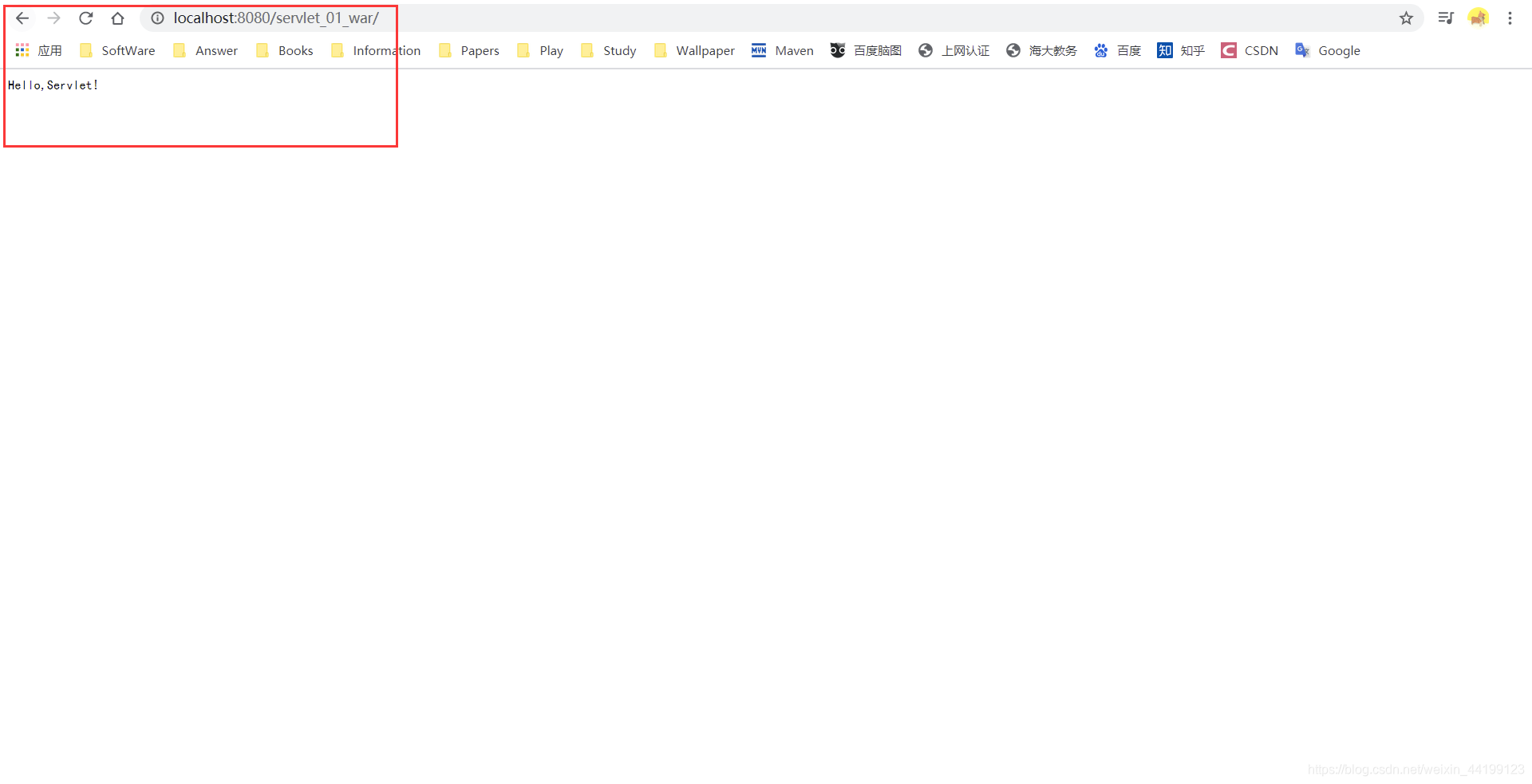
Task: Click the browser back arrow
Action: (x=22, y=18)
